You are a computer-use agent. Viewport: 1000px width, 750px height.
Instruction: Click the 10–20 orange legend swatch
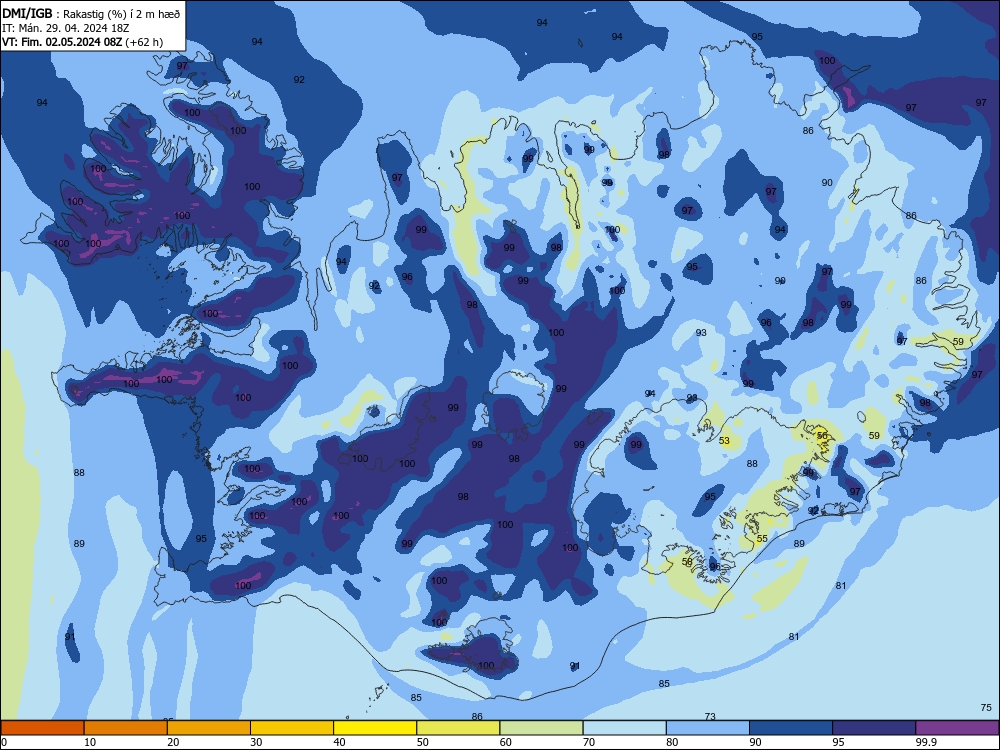(x=126, y=728)
